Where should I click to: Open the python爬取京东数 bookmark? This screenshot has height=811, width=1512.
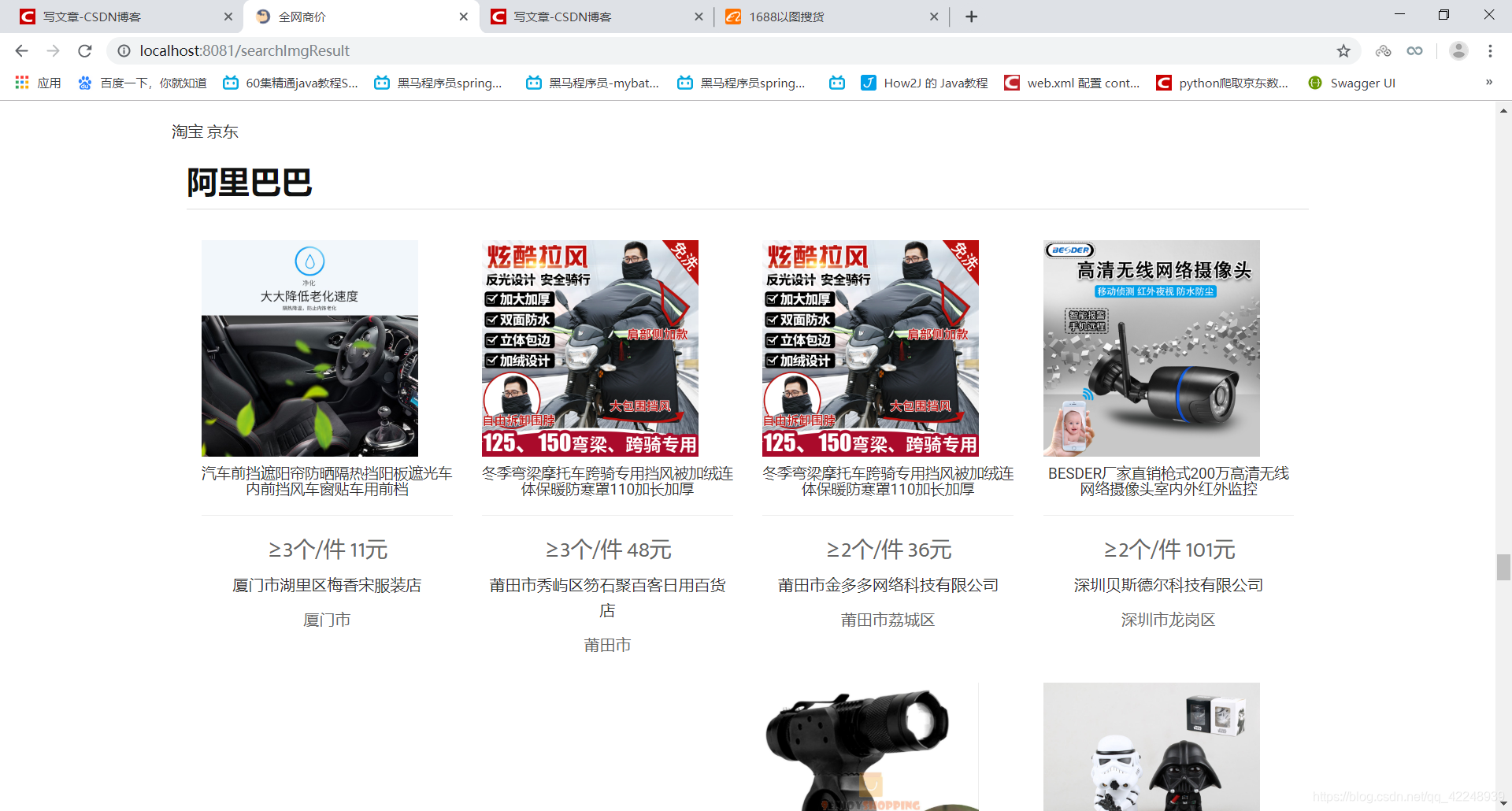click(1222, 83)
